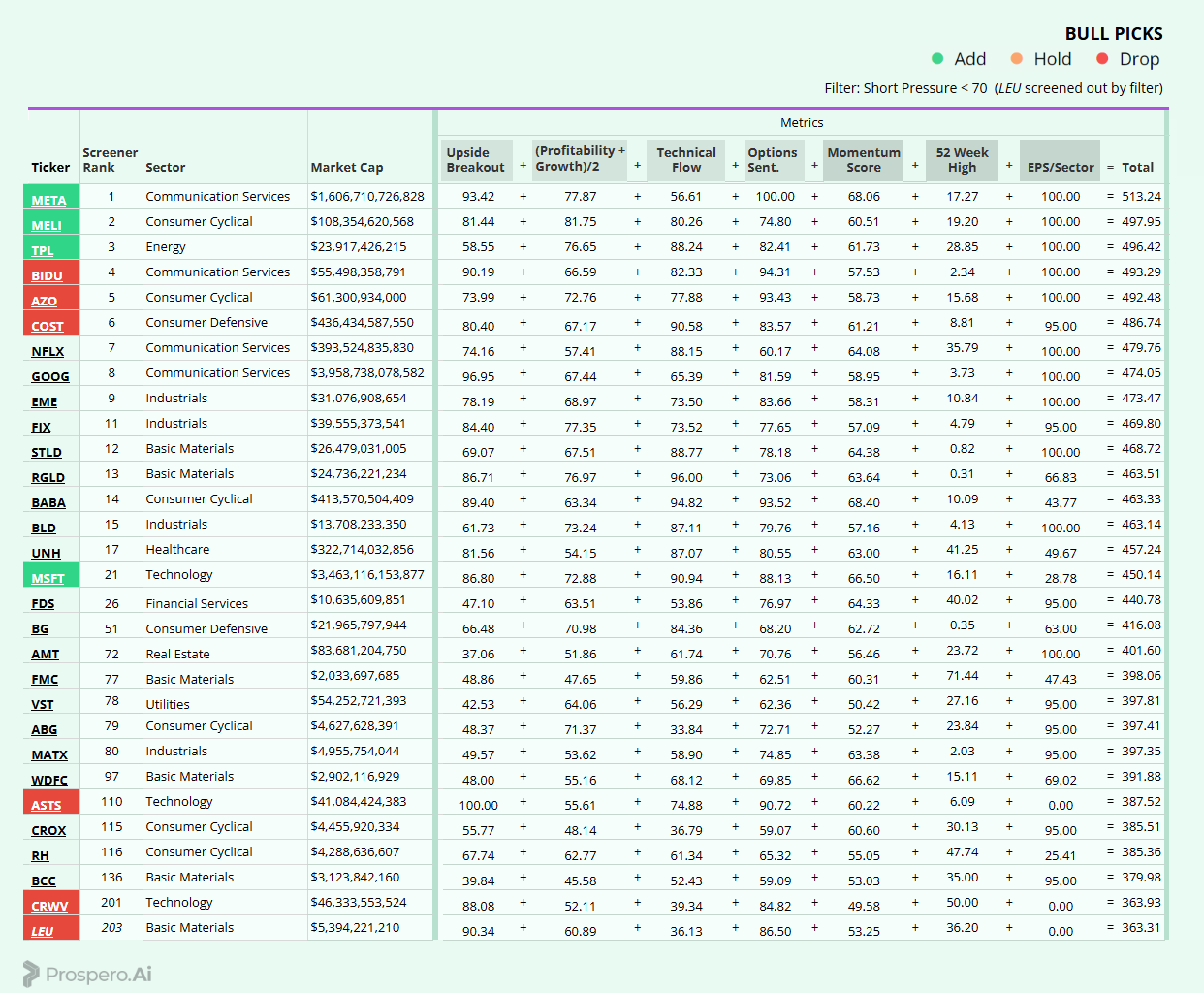The image size is (1204, 993).
Task: Click the Financial Services sector cell
Action: click(197, 603)
